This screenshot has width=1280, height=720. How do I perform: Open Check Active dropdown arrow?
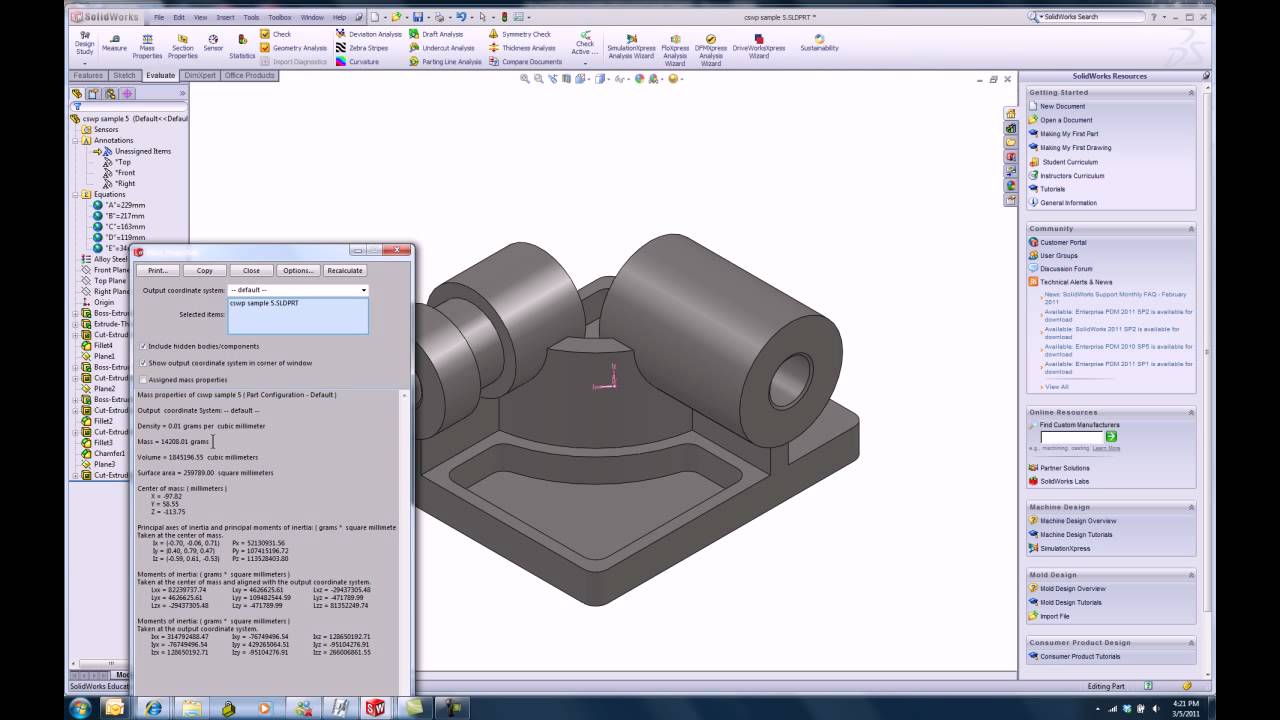click(x=585, y=63)
